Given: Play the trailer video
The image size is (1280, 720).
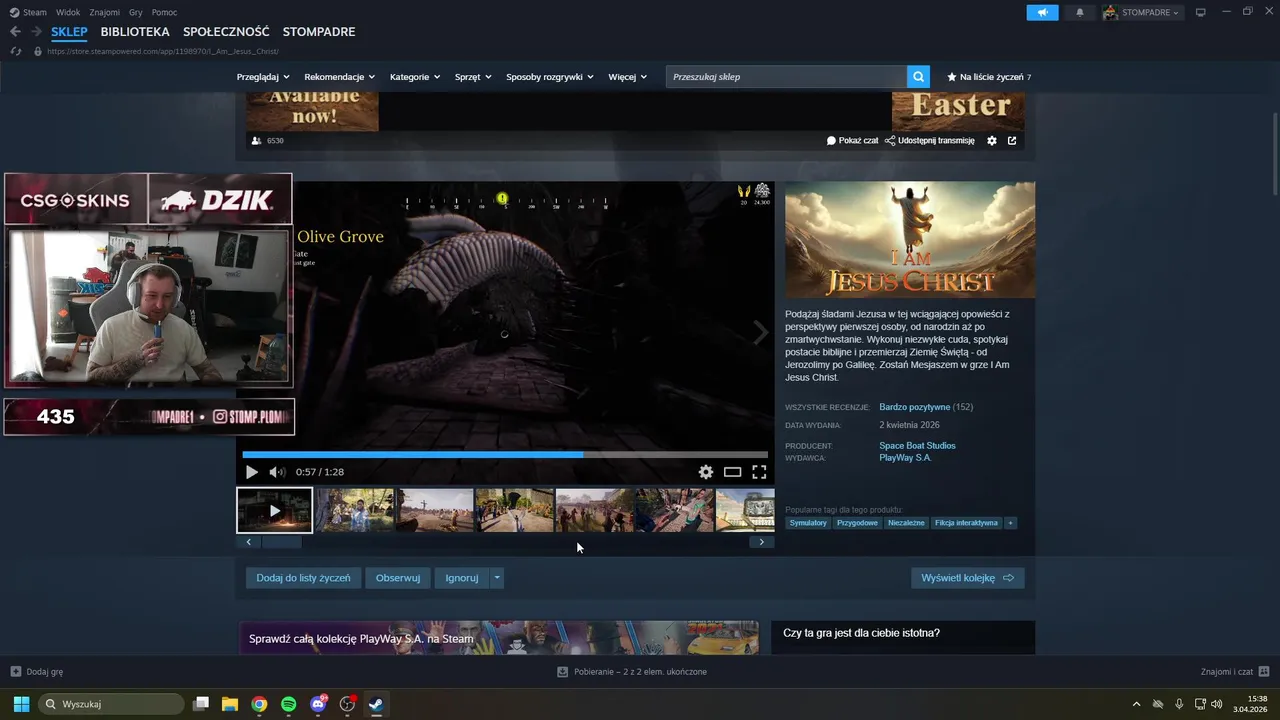Looking at the screenshot, I should tap(252, 472).
